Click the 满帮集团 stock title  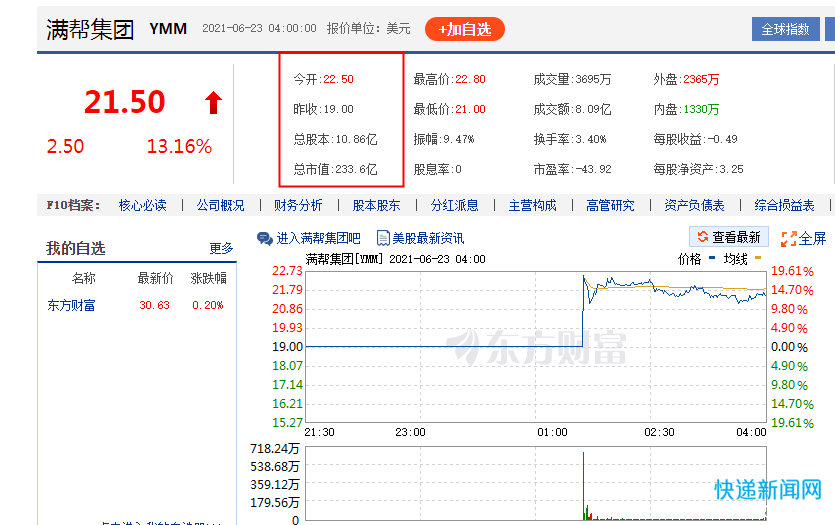tap(90, 29)
